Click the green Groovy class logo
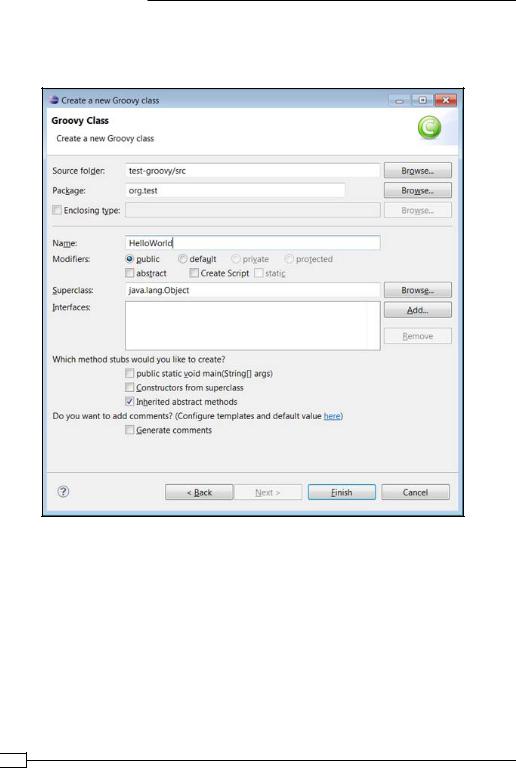The width and height of the screenshot is (516, 768). coord(429,127)
